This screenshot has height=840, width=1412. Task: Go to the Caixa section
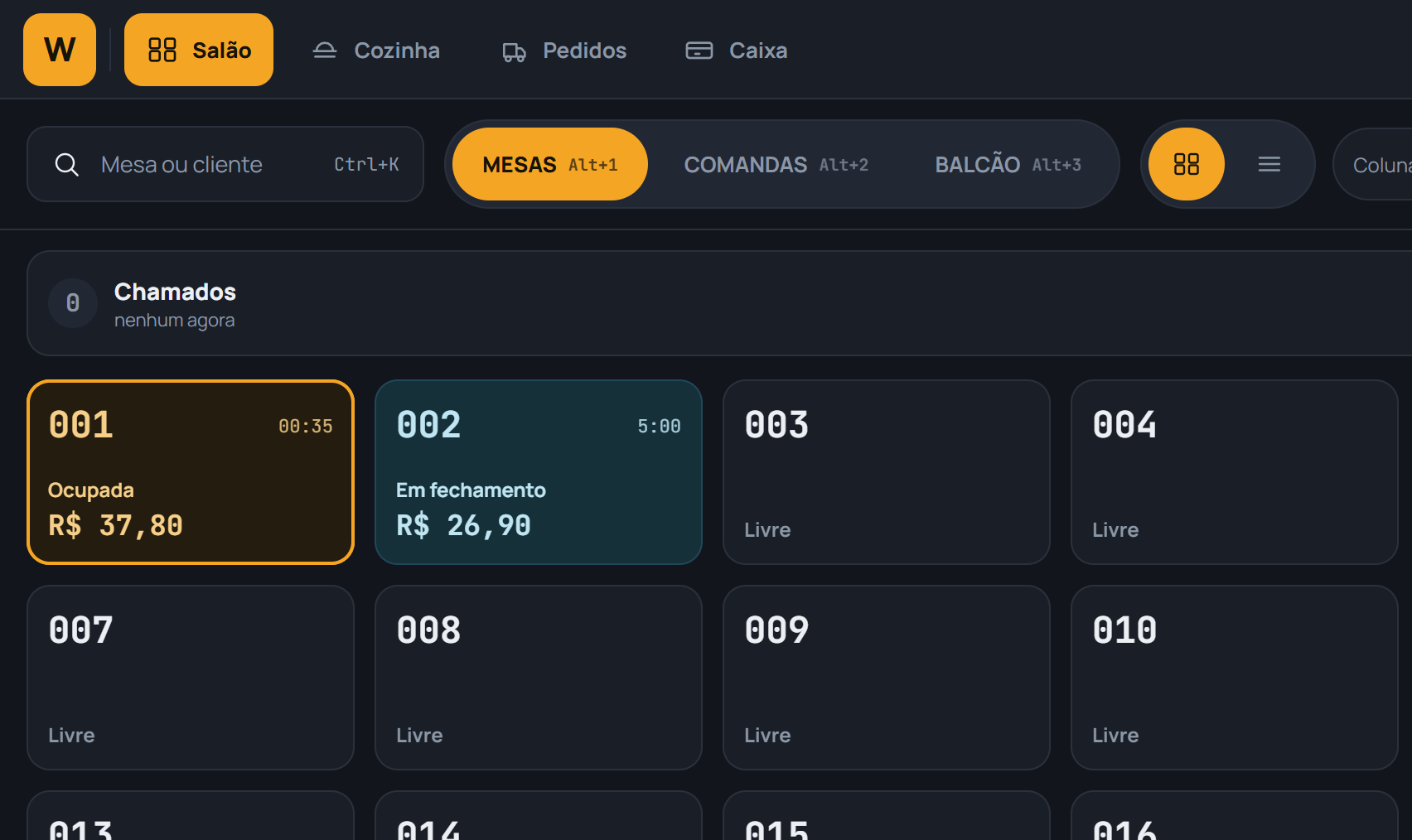tap(736, 51)
